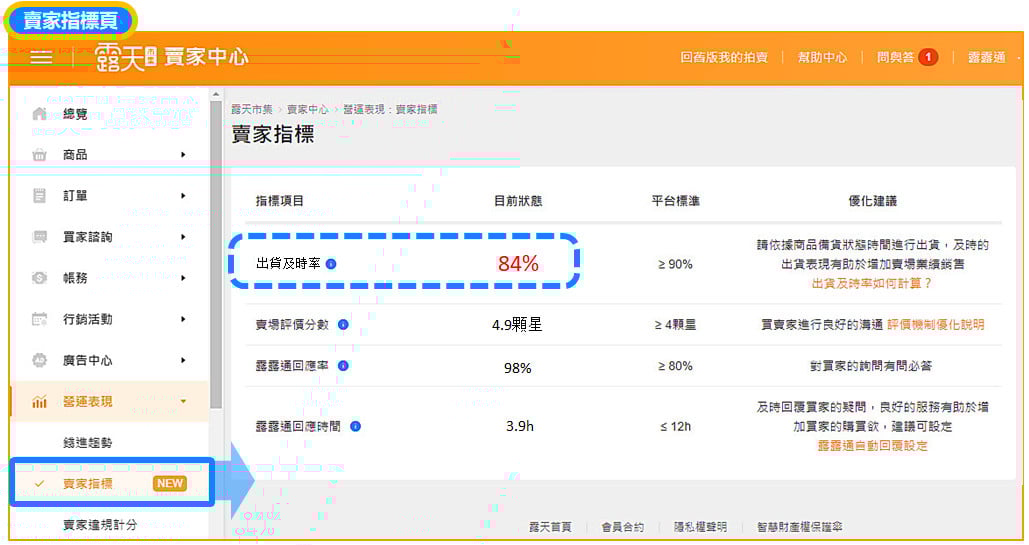Open the 露露通自動回覆設定 link
This screenshot has height=545, width=1029.
pos(872,446)
